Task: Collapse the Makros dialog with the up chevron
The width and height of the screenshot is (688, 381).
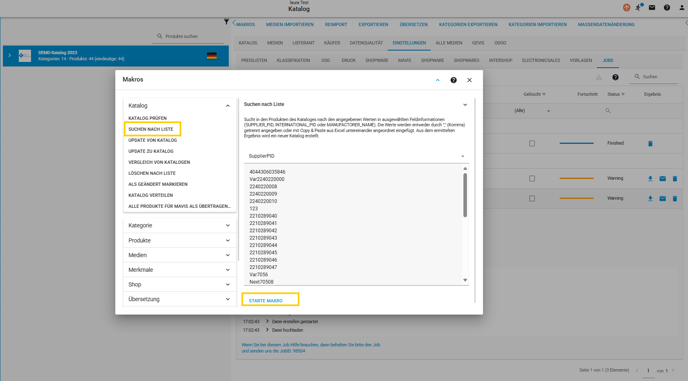Action: coord(437,80)
